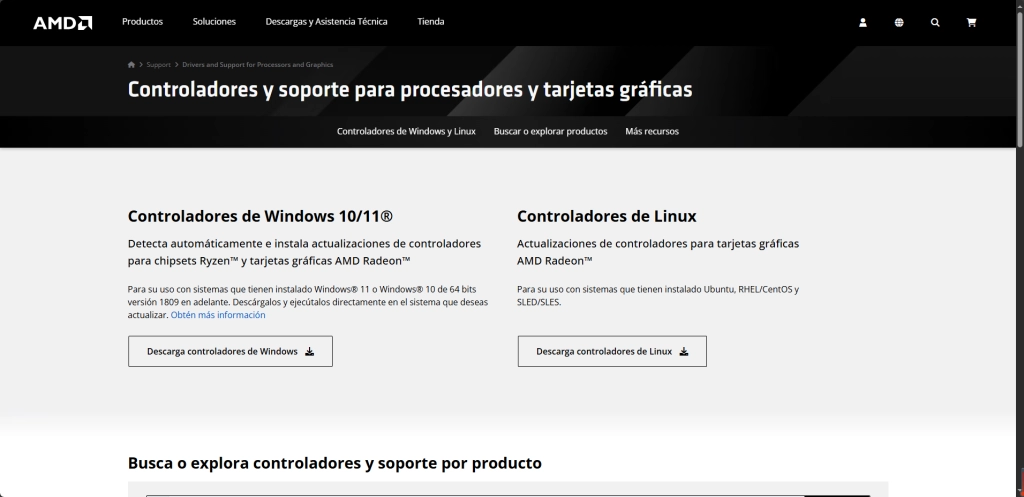Click the main page title text
The image size is (1024, 497).
(x=409, y=89)
